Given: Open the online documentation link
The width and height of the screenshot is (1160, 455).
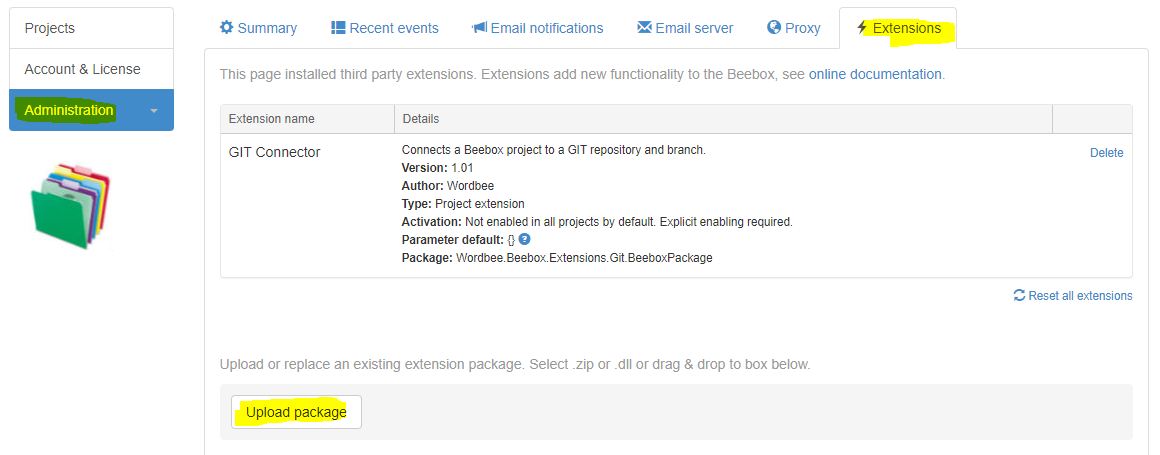Looking at the screenshot, I should point(875,74).
